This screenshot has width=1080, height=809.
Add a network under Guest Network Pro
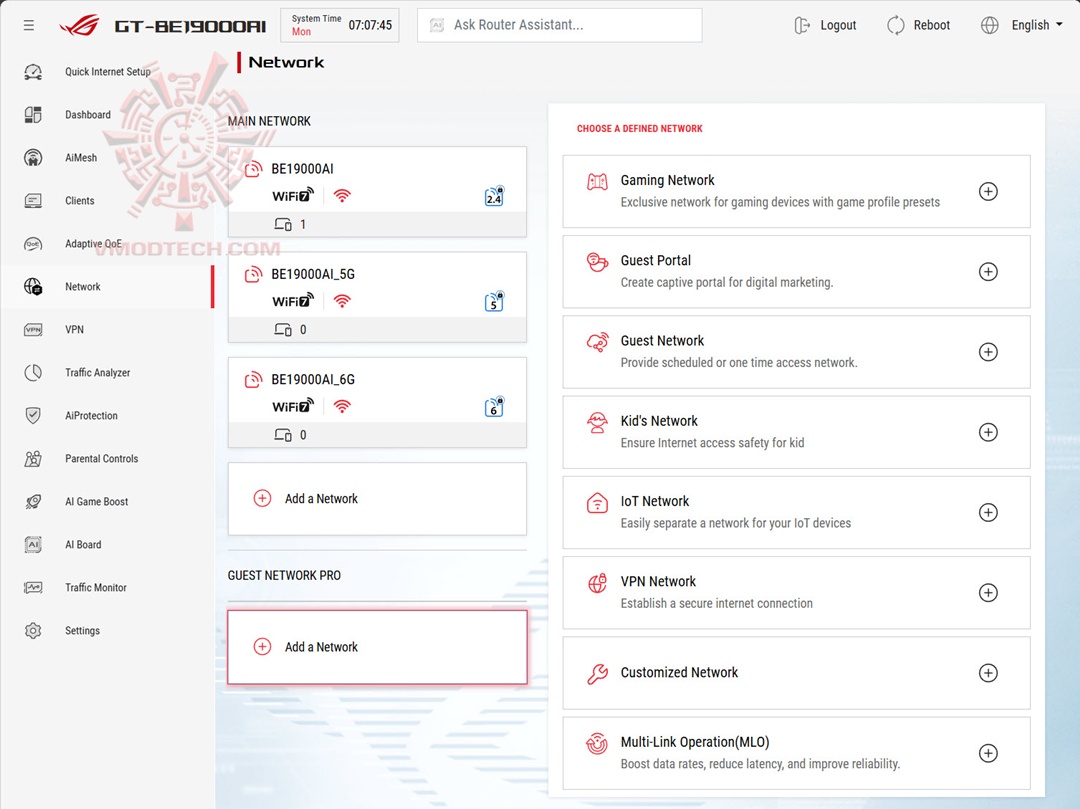[377, 647]
